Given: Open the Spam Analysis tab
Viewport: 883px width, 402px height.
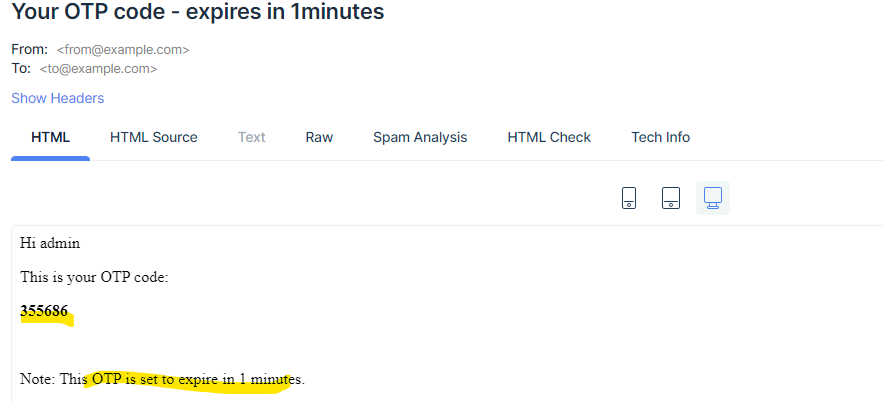Looking at the screenshot, I should point(420,137).
